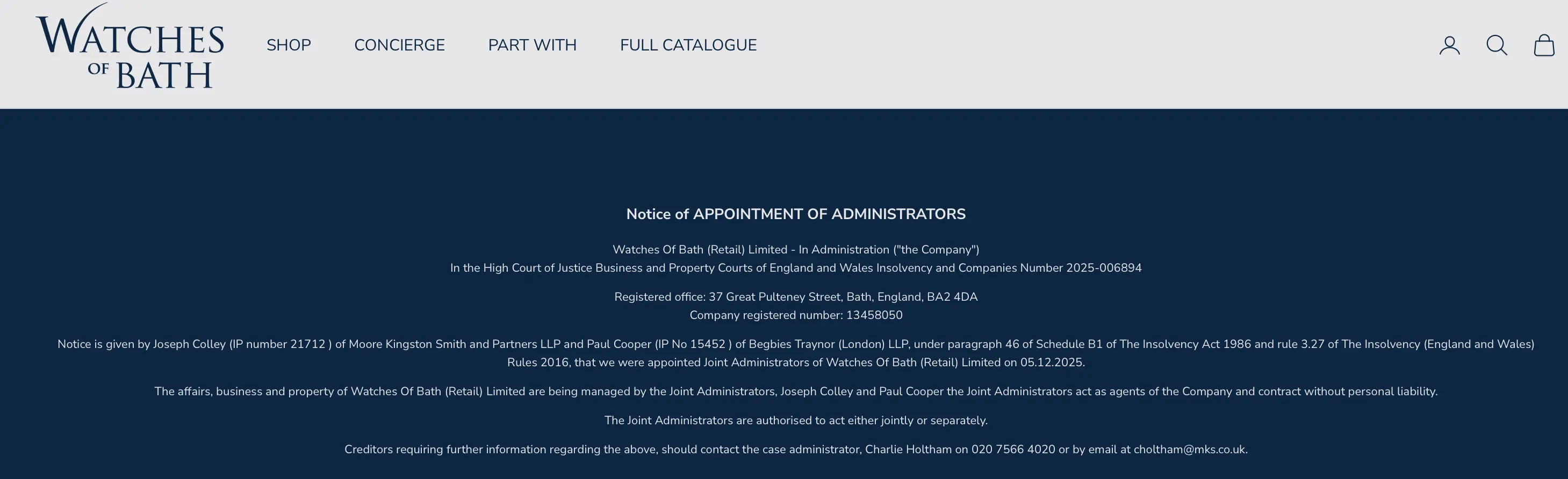Click the appointment date 05.12.2025
The height and width of the screenshot is (479, 1568).
point(1051,363)
